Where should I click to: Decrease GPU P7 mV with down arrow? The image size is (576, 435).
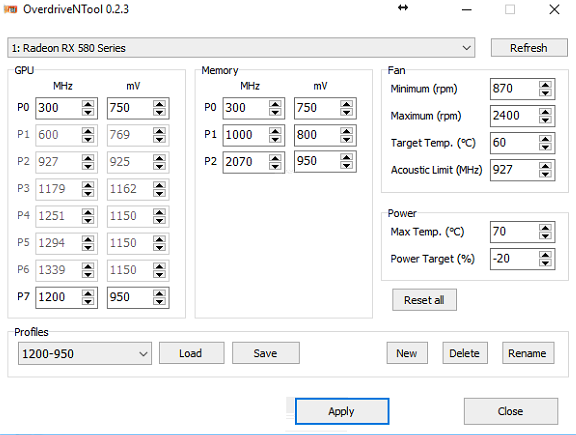click(159, 301)
